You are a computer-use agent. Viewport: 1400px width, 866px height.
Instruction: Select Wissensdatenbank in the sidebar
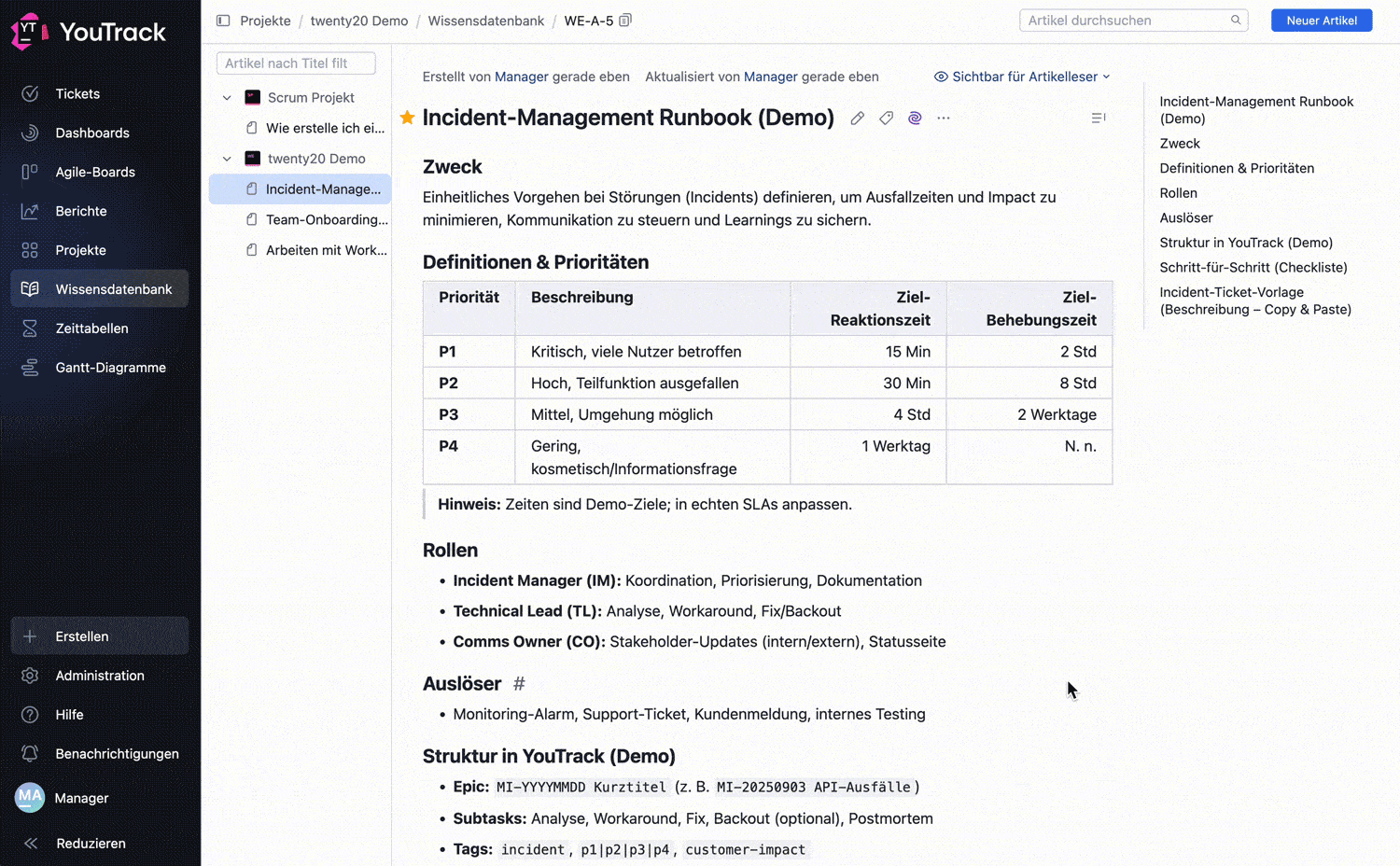click(x=99, y=289)
